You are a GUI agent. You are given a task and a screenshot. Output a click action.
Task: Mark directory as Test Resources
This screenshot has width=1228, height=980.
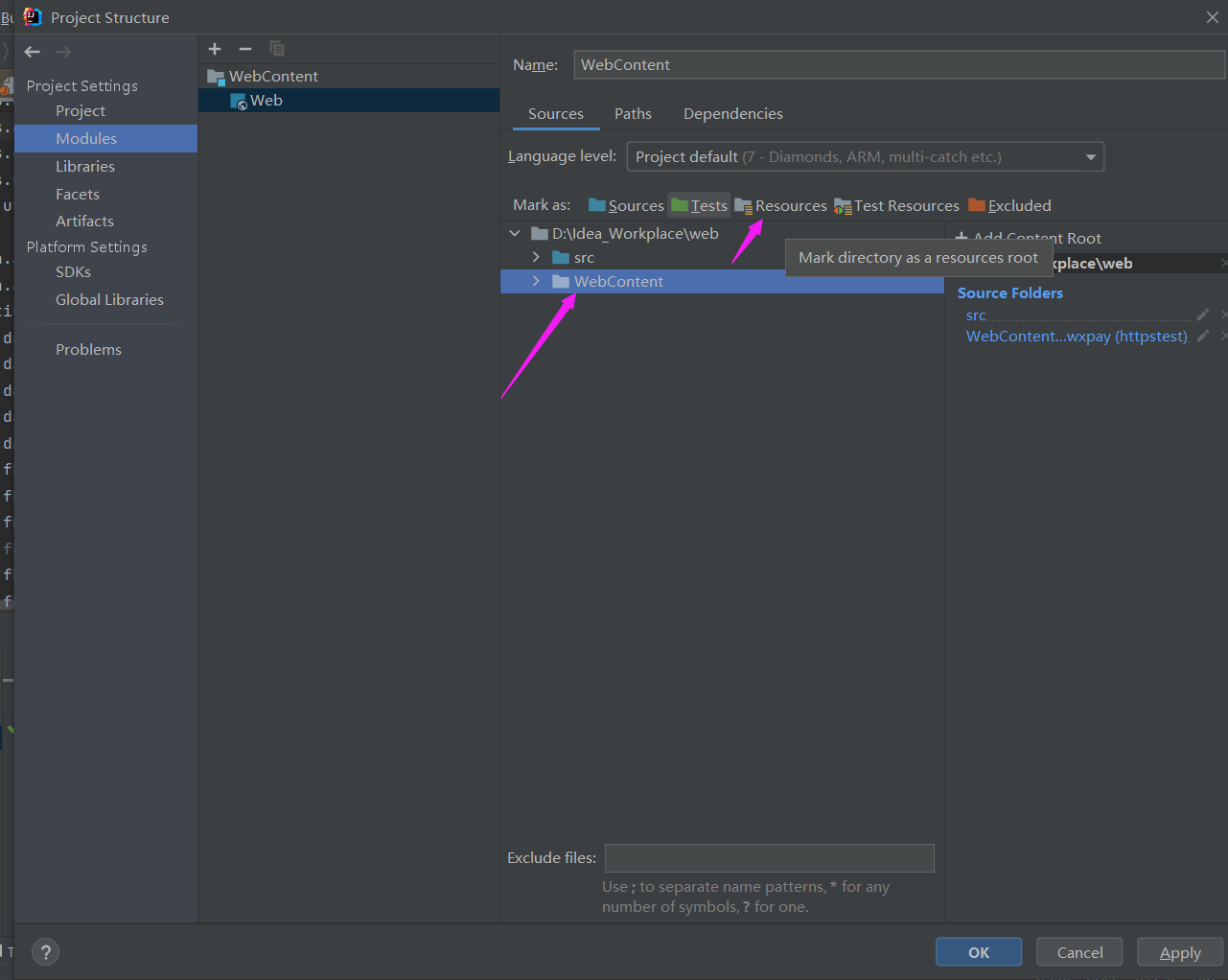click(896, 205)
